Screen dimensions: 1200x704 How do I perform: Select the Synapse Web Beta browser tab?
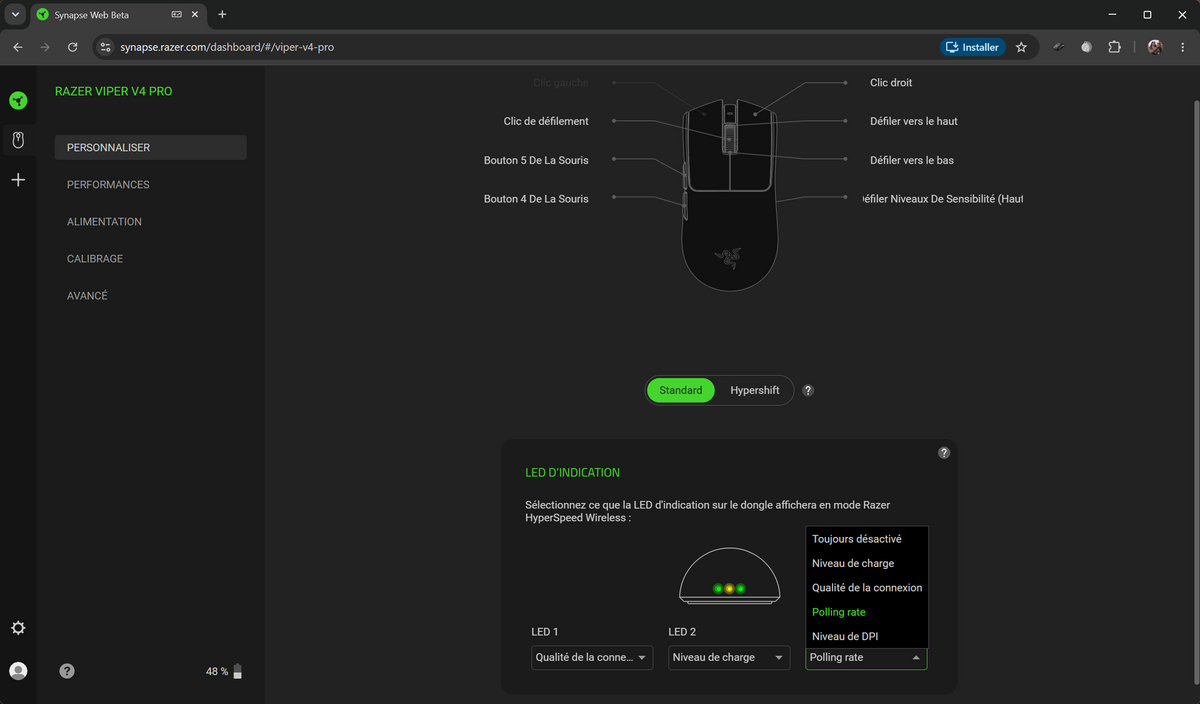click(x=117, y=15)
